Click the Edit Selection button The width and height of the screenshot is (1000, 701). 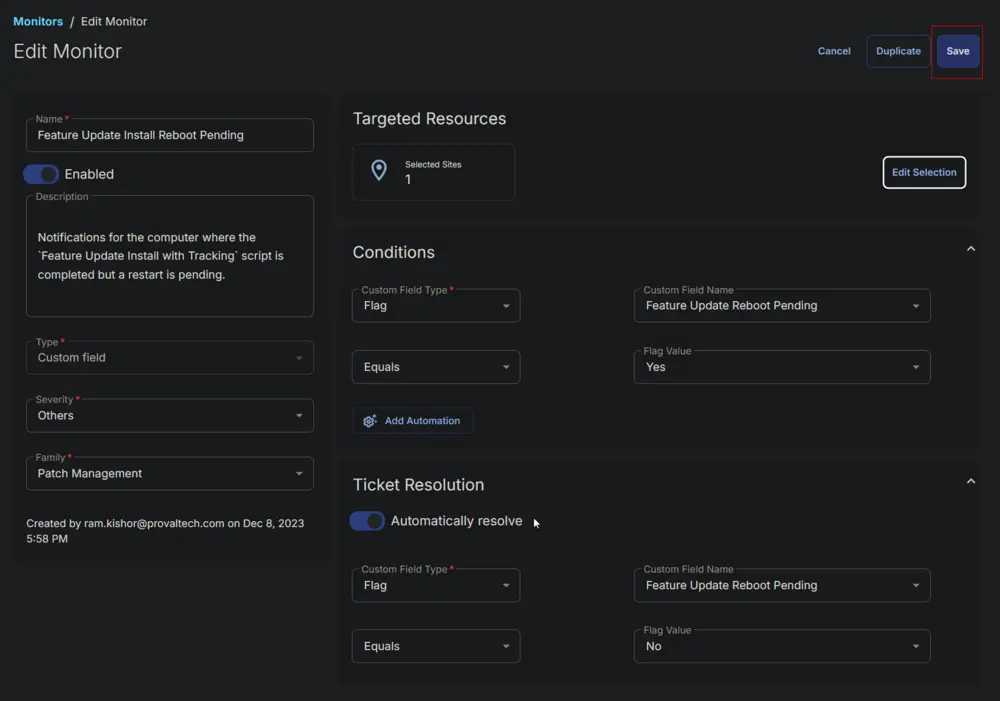[924, 172]
